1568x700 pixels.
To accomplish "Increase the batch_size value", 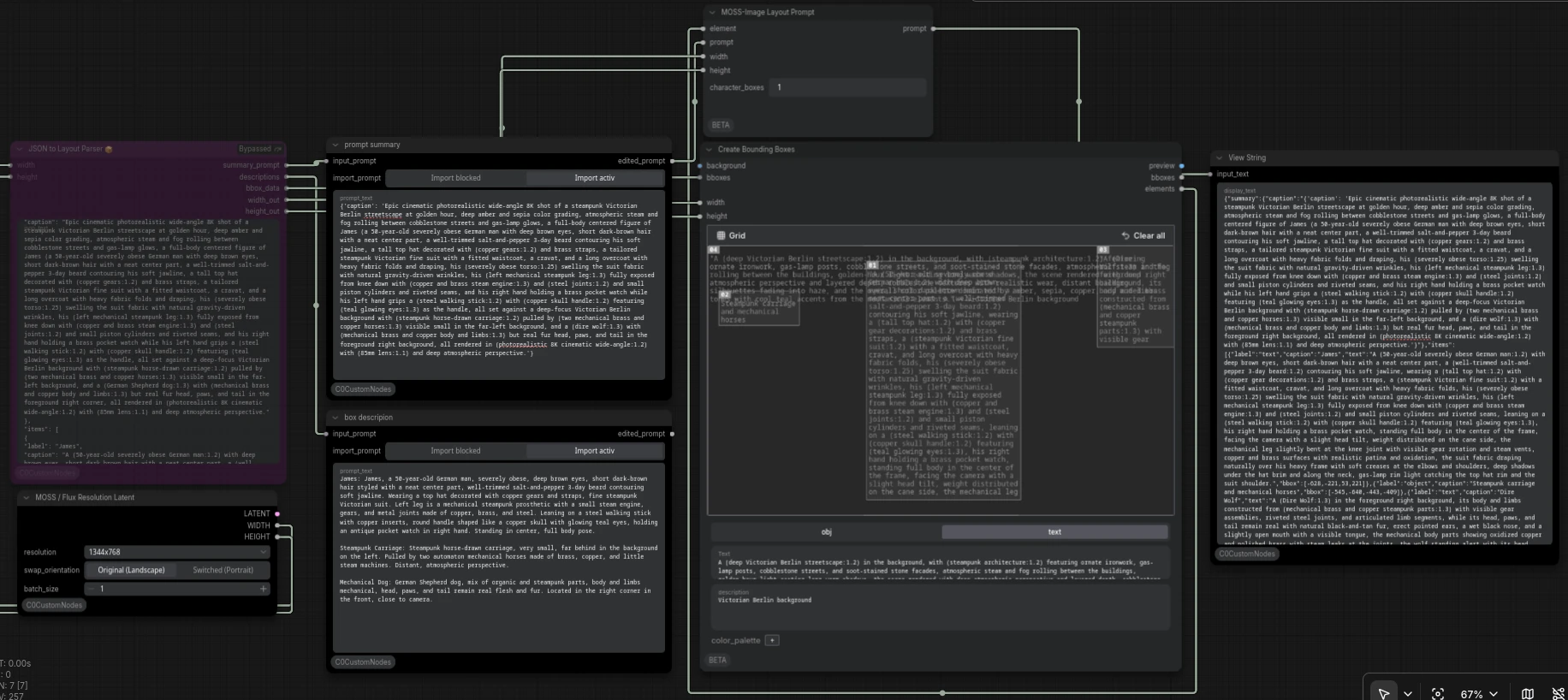I will pyautogui.click(x=264, y=589).
